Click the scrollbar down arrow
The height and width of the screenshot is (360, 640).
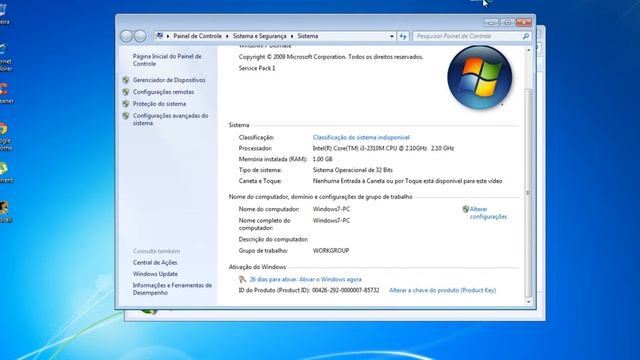point(529,302)
